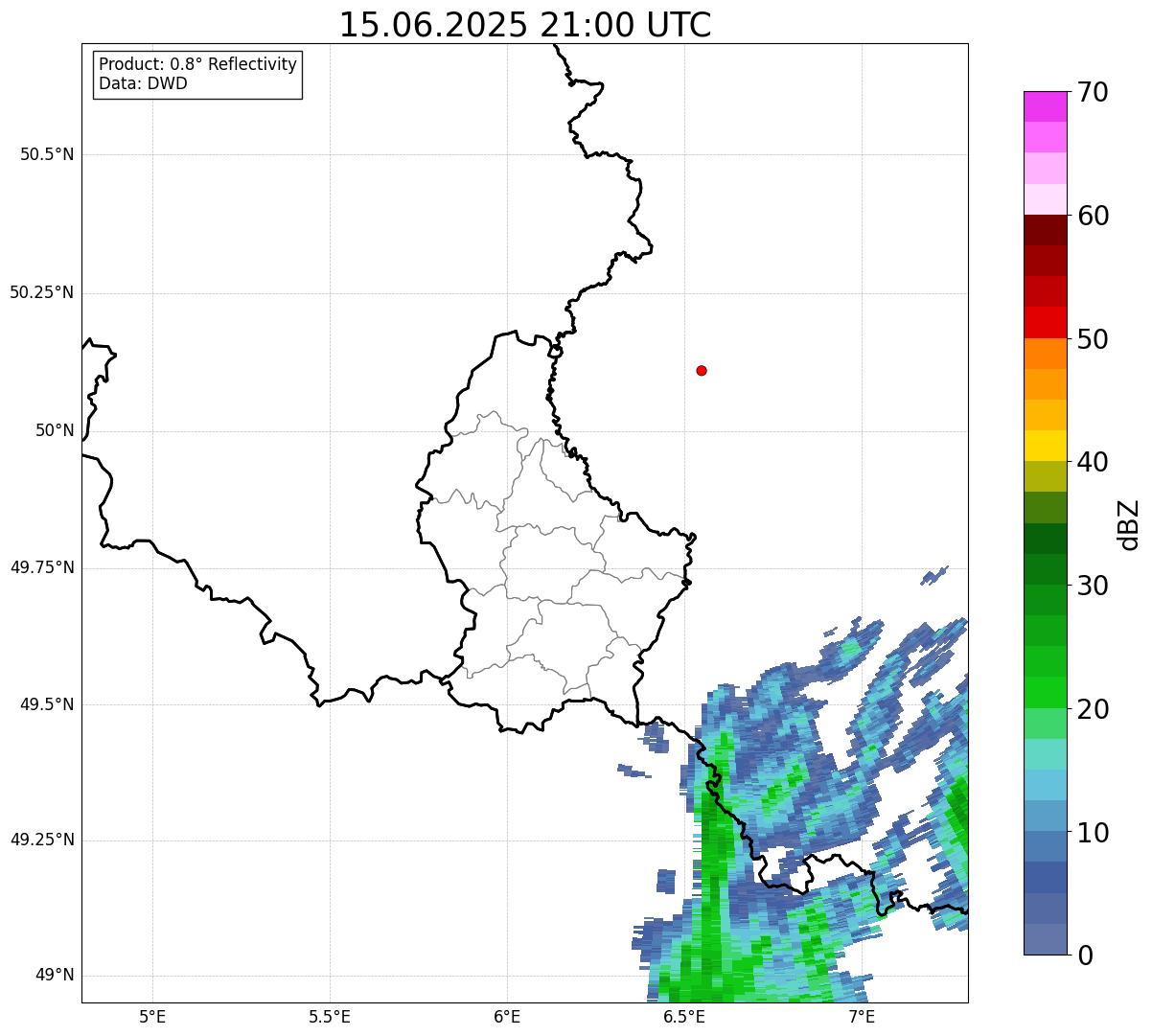Viewport: 1152px width, 1036px height.
Task: Click the 5.5°E longitude label
Action: tap(330, 1016)
